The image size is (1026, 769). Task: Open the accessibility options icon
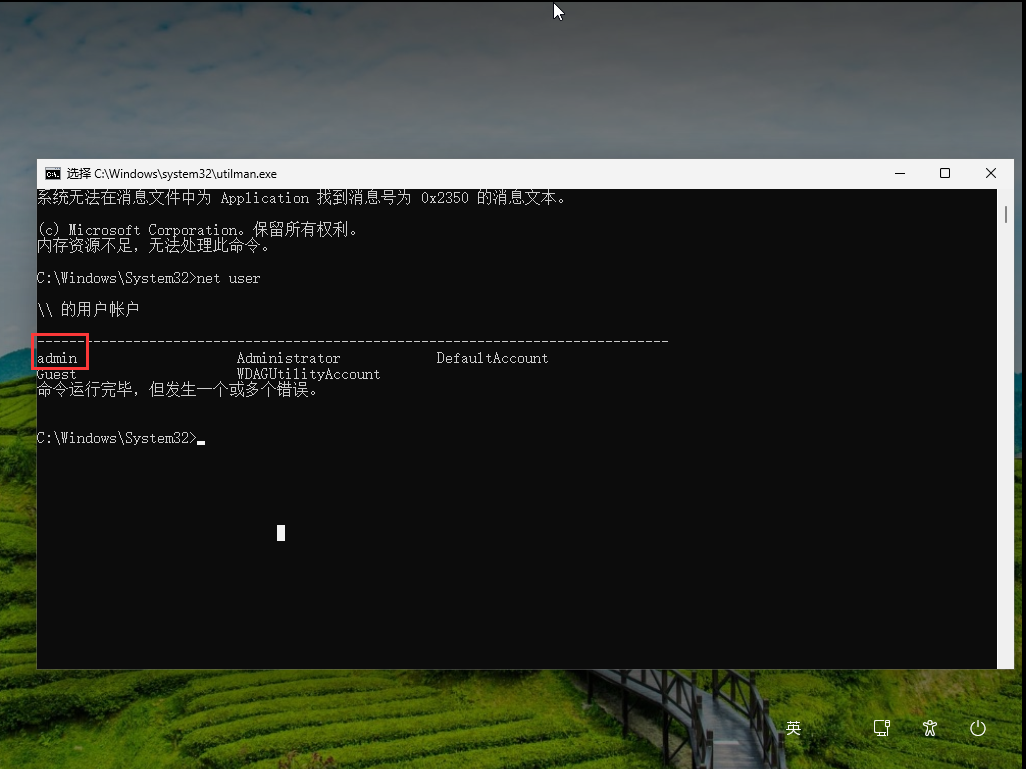pos(930,728)
